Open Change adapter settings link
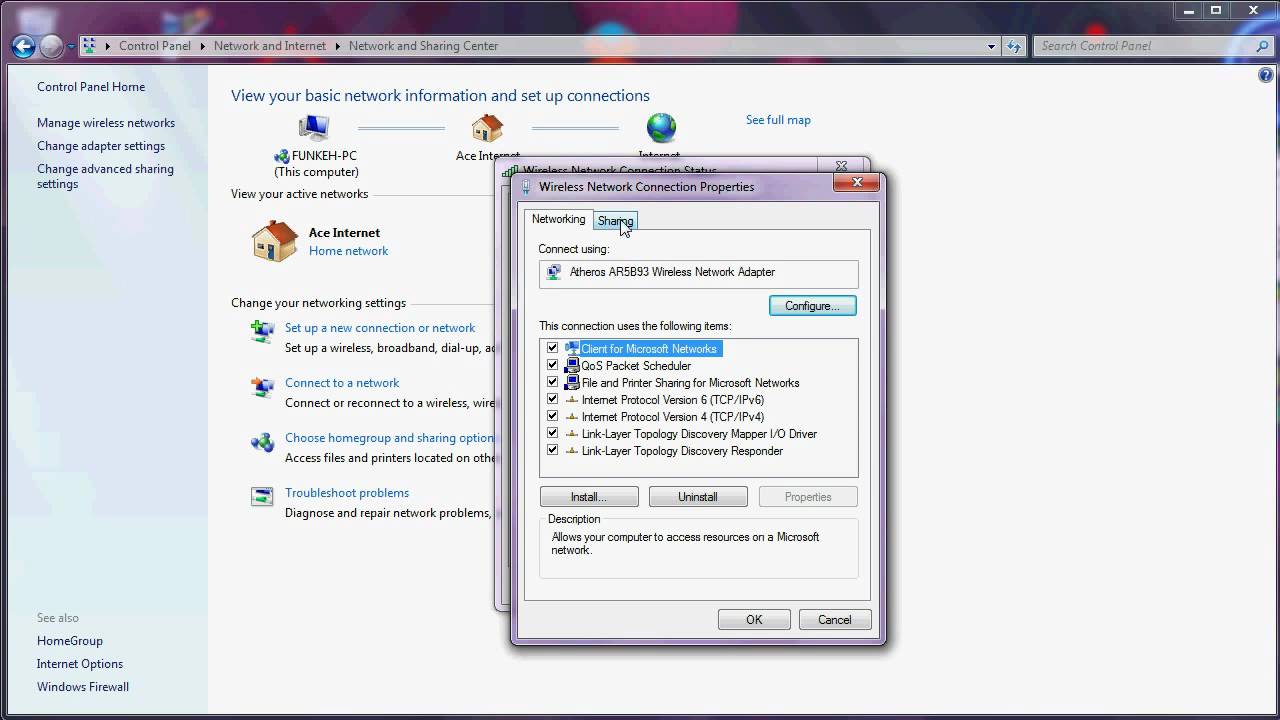 pos(101,146)
